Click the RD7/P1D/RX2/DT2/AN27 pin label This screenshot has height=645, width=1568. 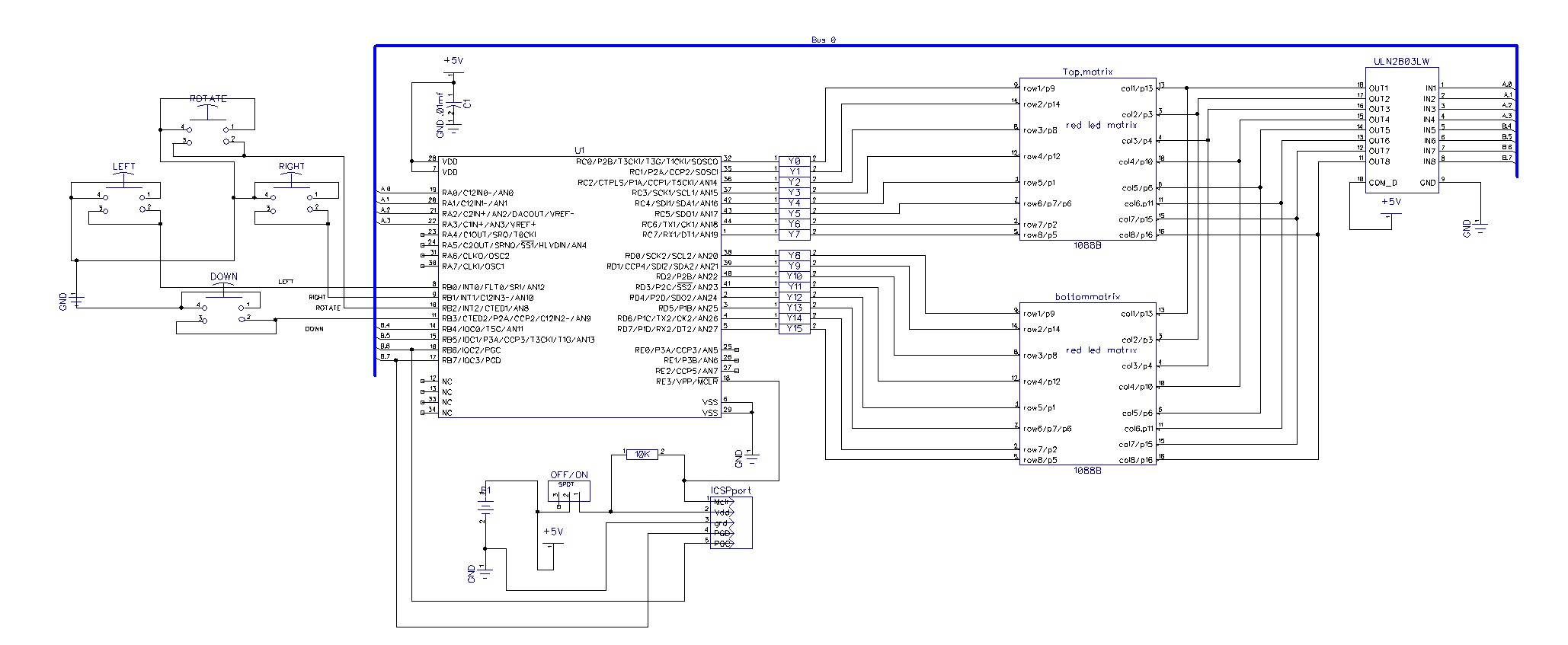(x=670, y=329)
